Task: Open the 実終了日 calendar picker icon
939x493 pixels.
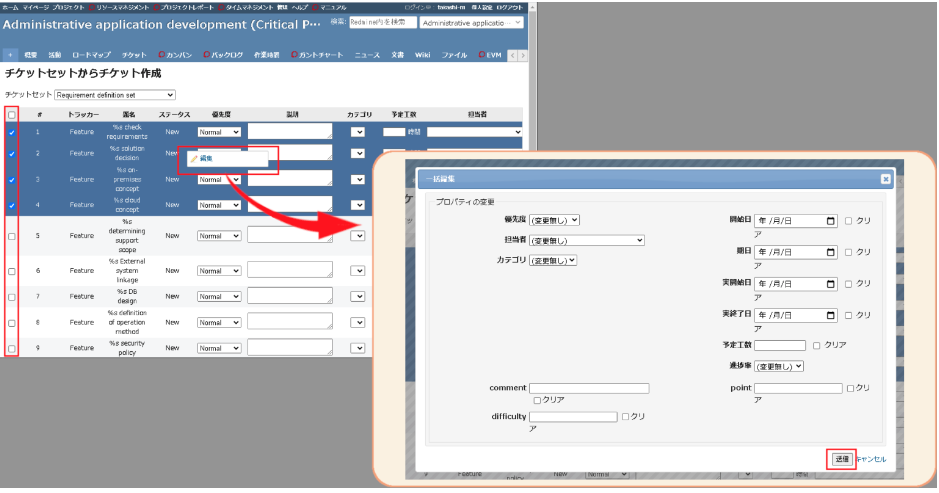Action: coord(830,315)
